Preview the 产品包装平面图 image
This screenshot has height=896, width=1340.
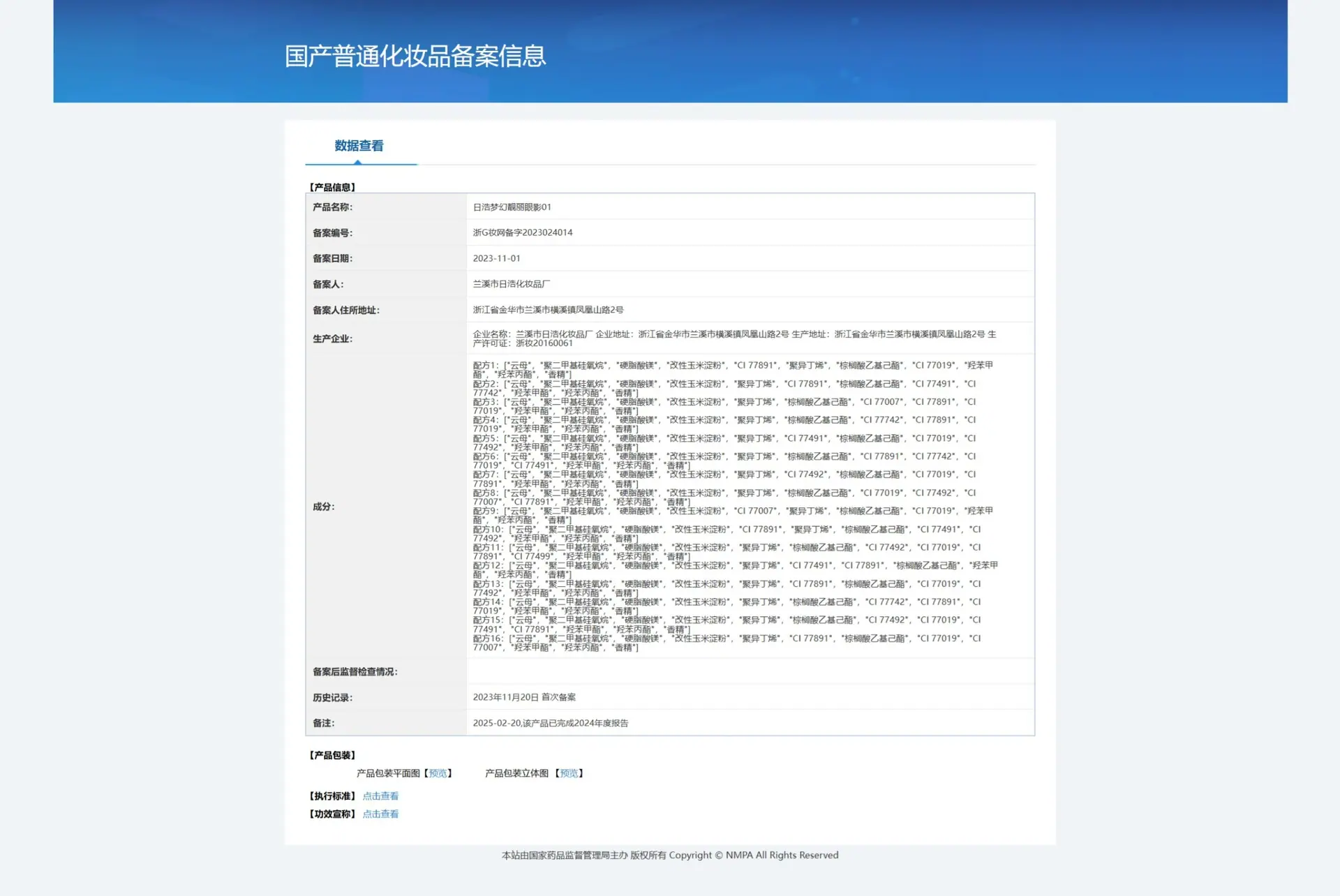click(438, 773)
